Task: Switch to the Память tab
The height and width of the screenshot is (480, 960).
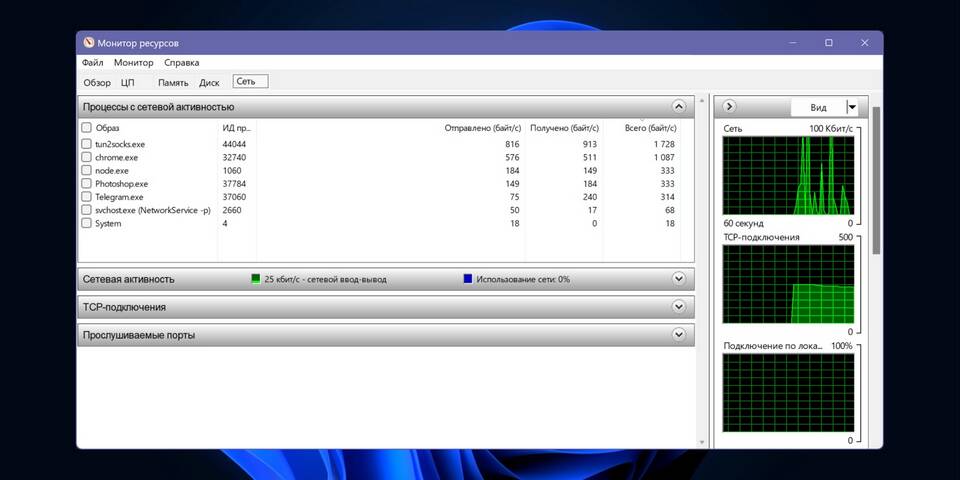Action: [x=173, y=83]
